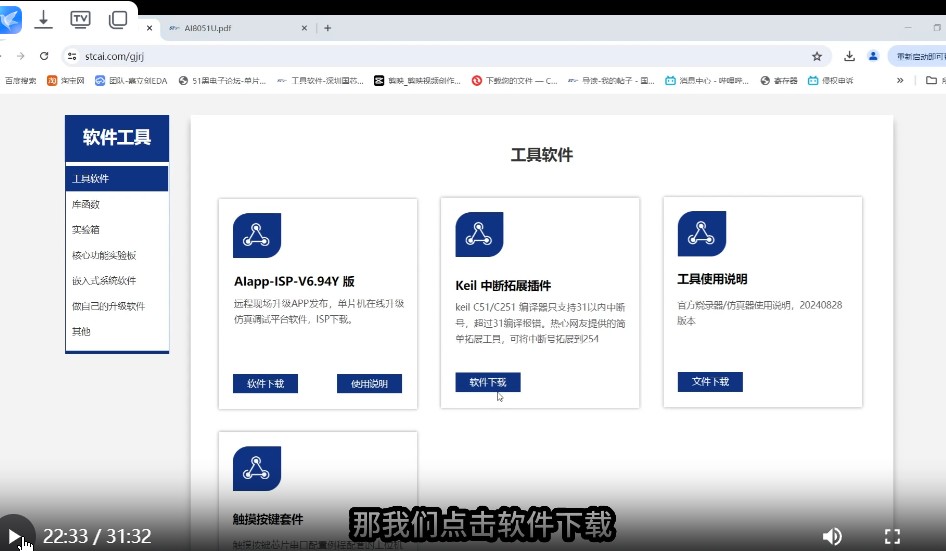
Task: Open the 淘宝网 bookmark
Action: (66, 80)
